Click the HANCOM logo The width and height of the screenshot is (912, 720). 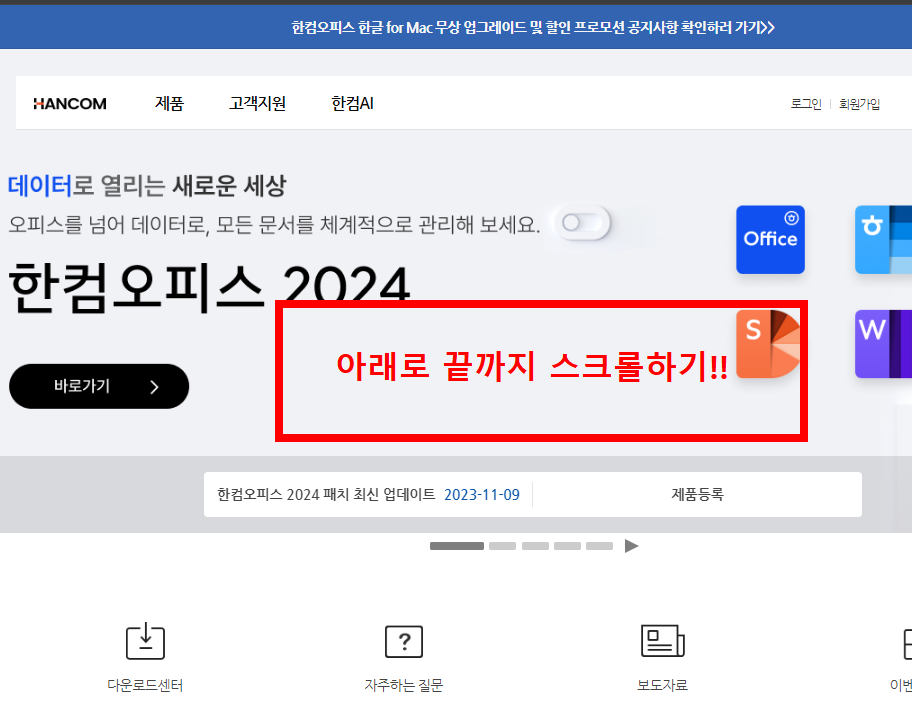tap(69, 102)
